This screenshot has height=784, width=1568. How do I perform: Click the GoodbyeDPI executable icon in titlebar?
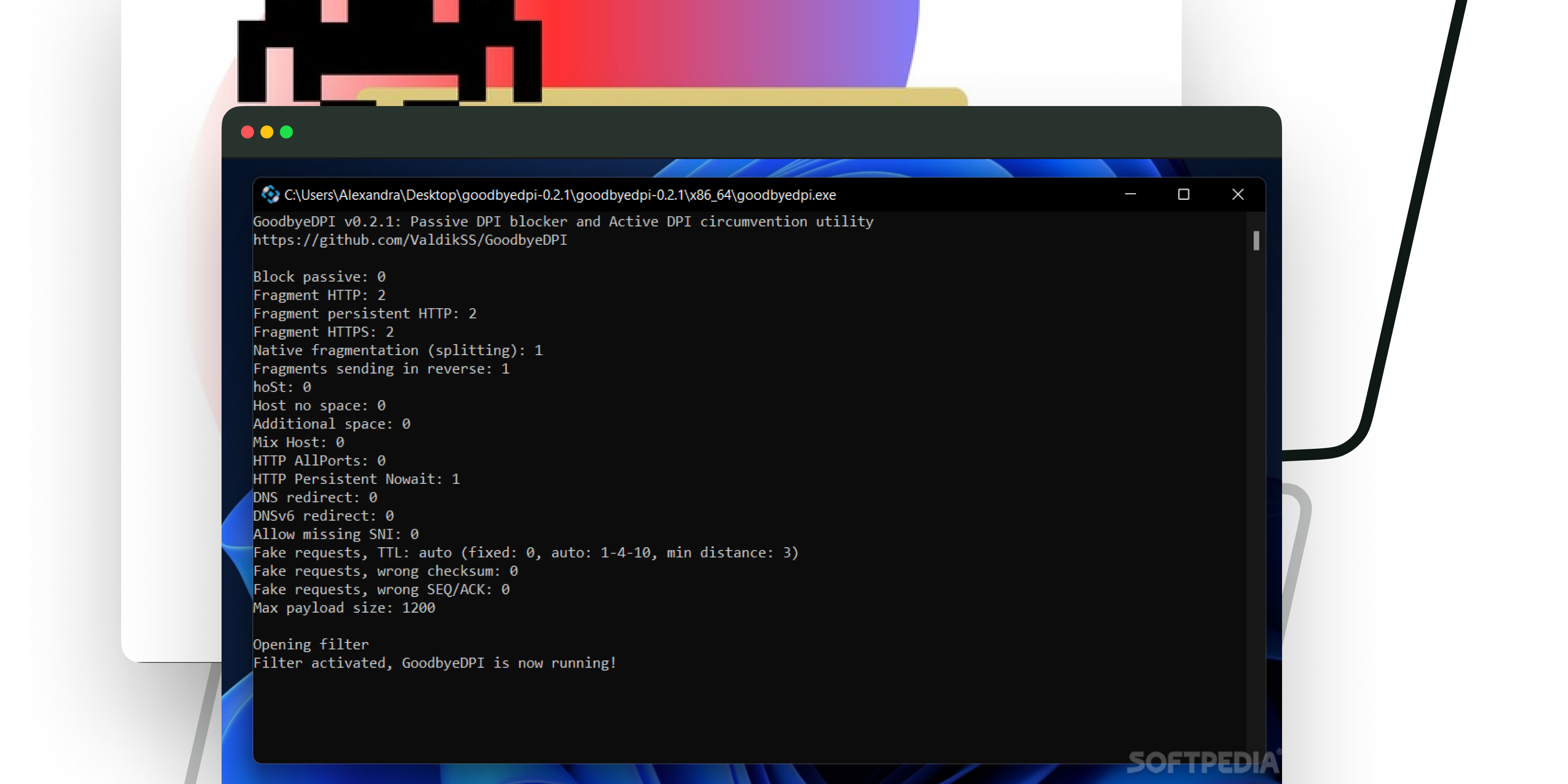point(263,194)
